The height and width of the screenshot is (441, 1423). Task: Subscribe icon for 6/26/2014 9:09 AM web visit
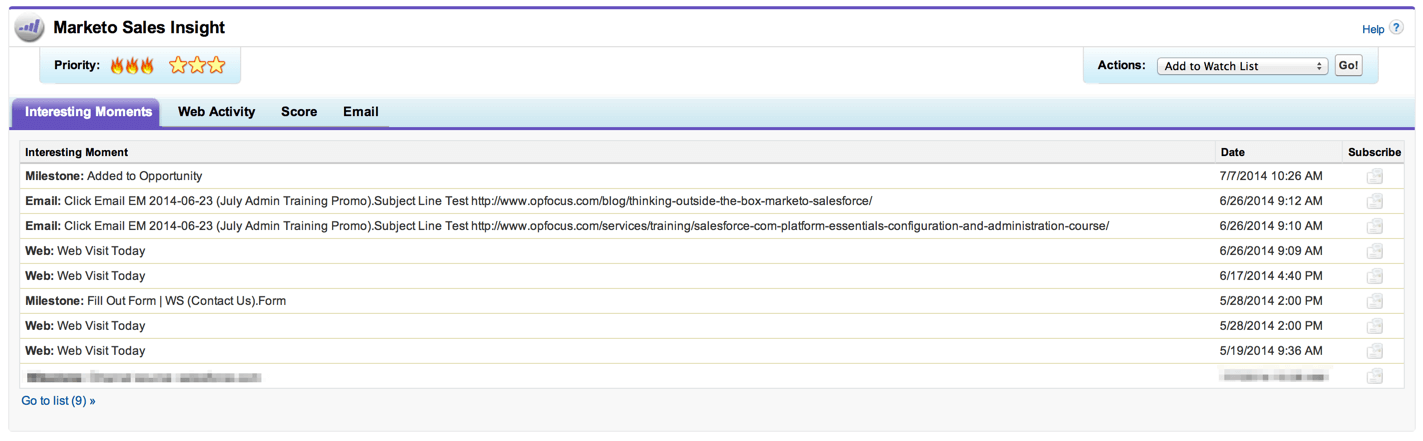point(1375,251)
